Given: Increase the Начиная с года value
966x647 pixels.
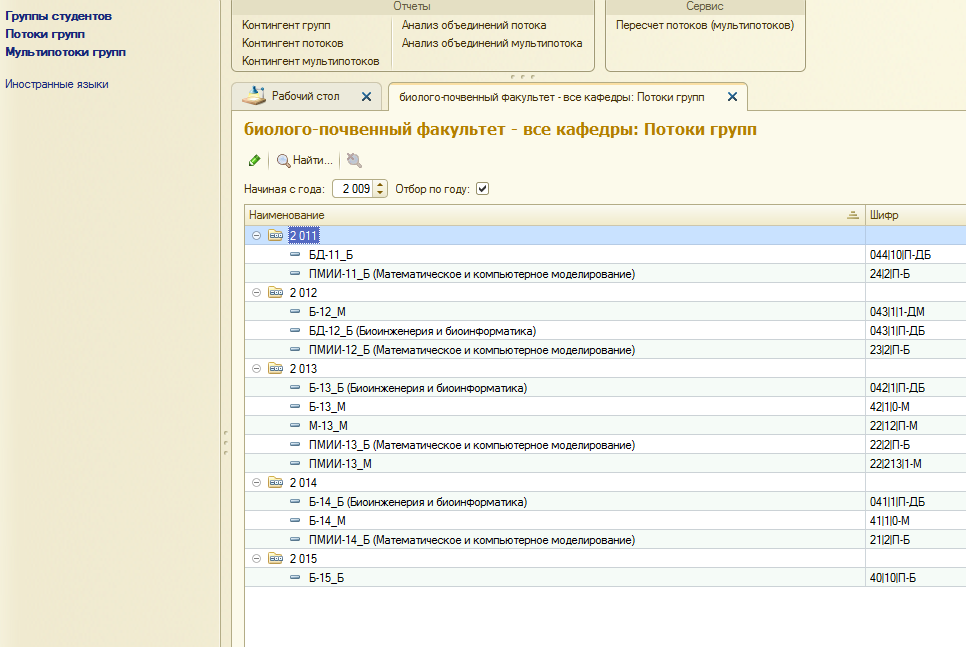Looking at the screenshot, I should point(381,185).
